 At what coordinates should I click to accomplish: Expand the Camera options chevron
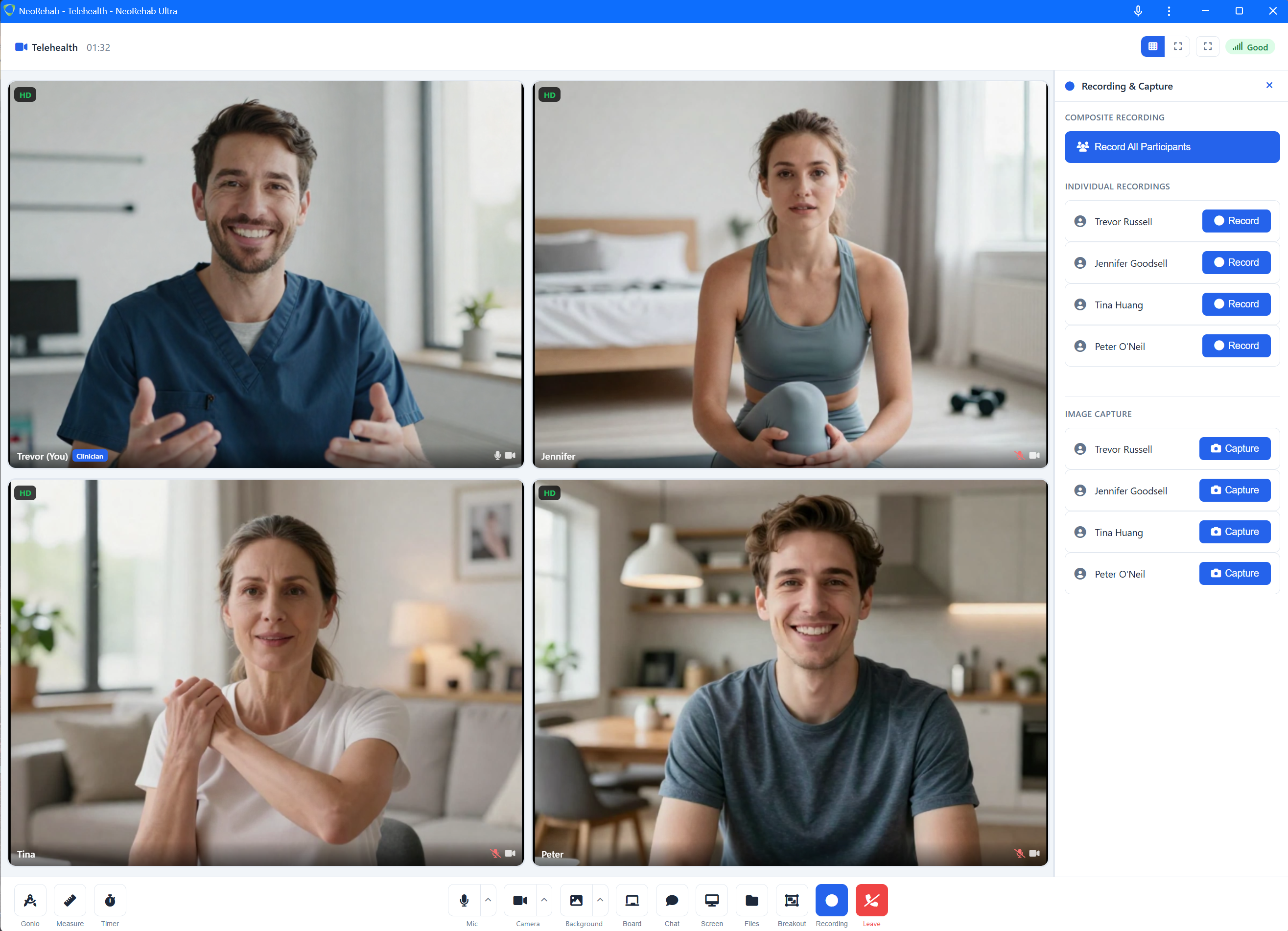544,900
